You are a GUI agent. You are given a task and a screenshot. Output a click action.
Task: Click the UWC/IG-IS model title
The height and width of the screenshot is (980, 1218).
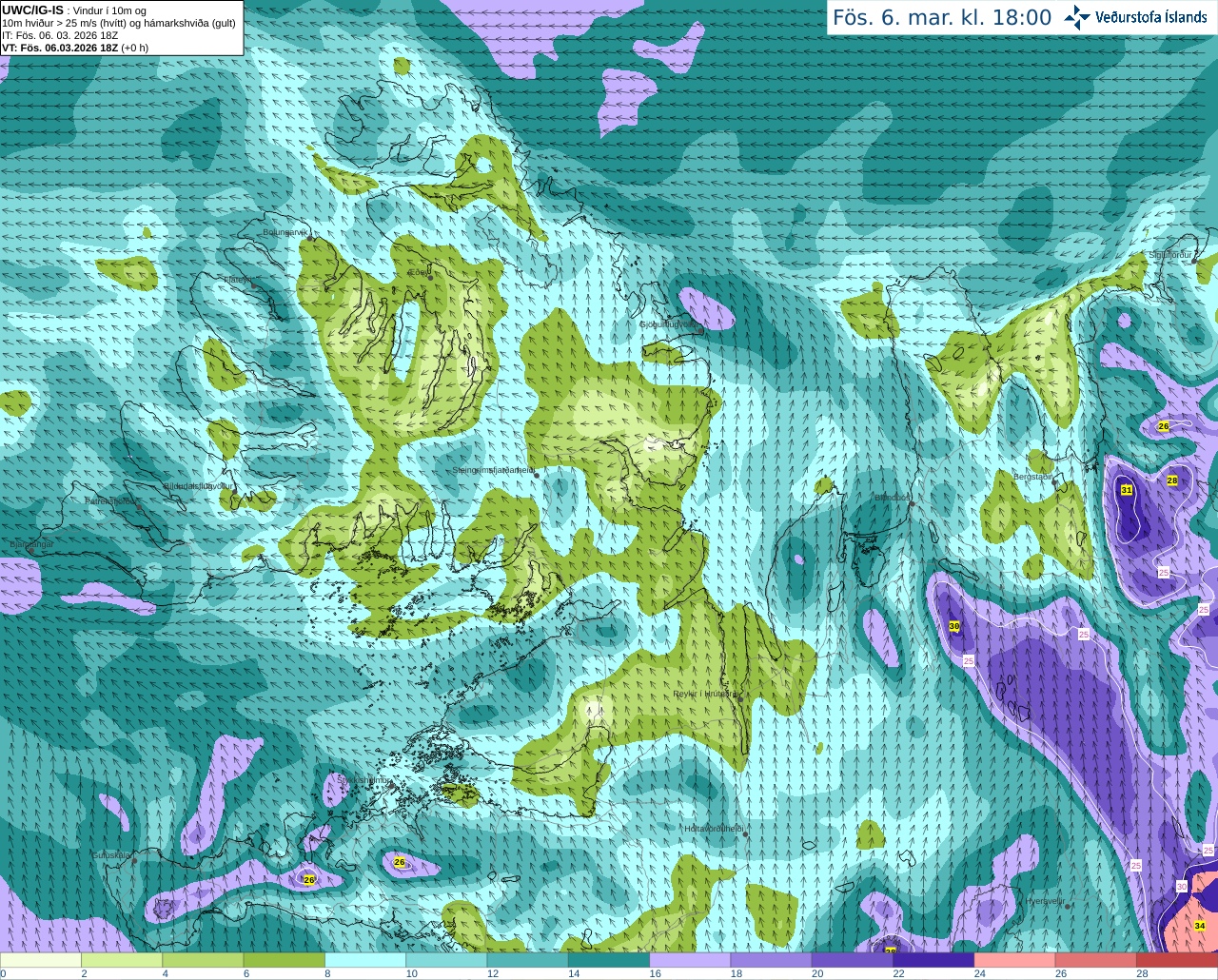coord(32,10)
